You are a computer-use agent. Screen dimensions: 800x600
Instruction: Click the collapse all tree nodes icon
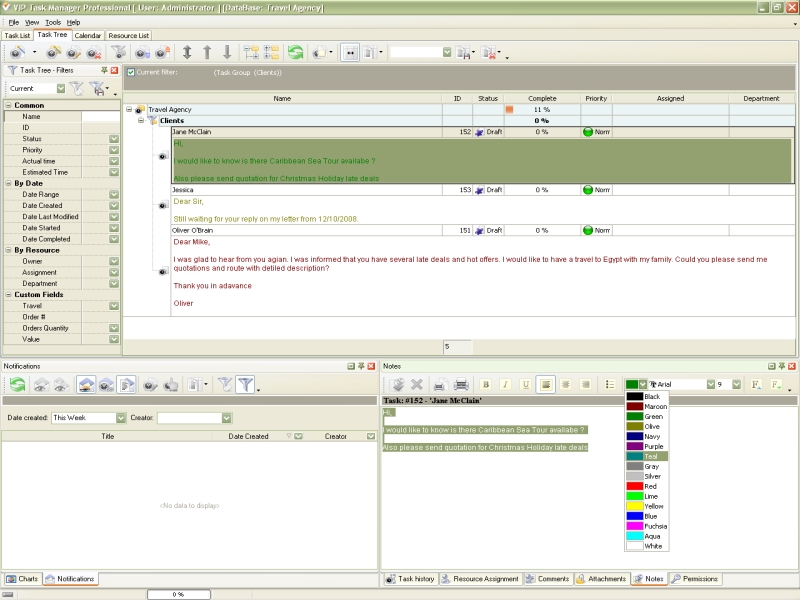pos(271,52)
